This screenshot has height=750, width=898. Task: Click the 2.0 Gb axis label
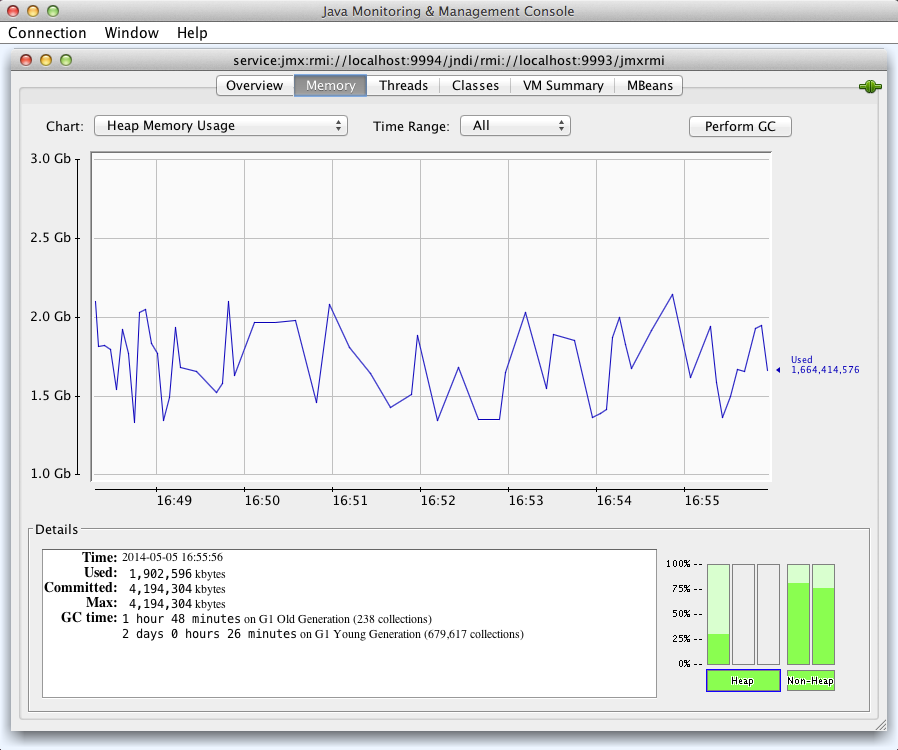50,317
